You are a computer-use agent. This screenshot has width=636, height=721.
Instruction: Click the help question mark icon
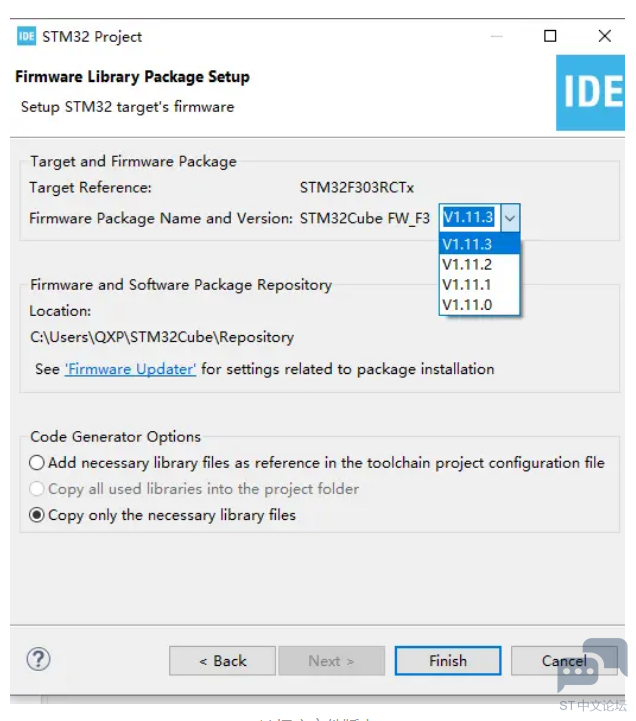(x=38, y=659)
